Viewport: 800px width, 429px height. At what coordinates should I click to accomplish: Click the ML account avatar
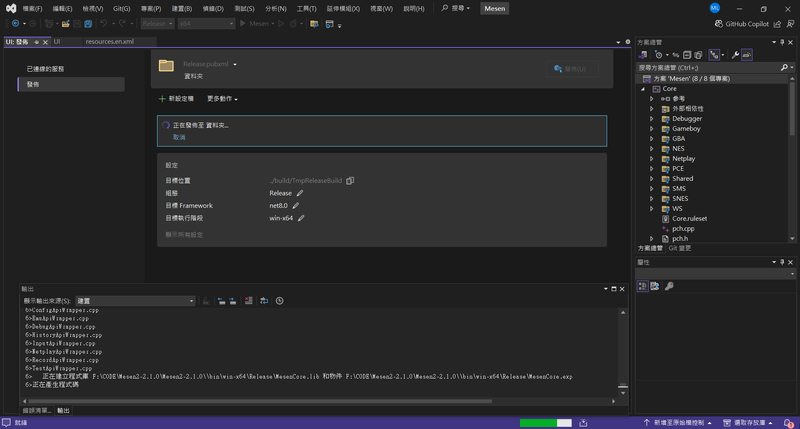(715, 8)
